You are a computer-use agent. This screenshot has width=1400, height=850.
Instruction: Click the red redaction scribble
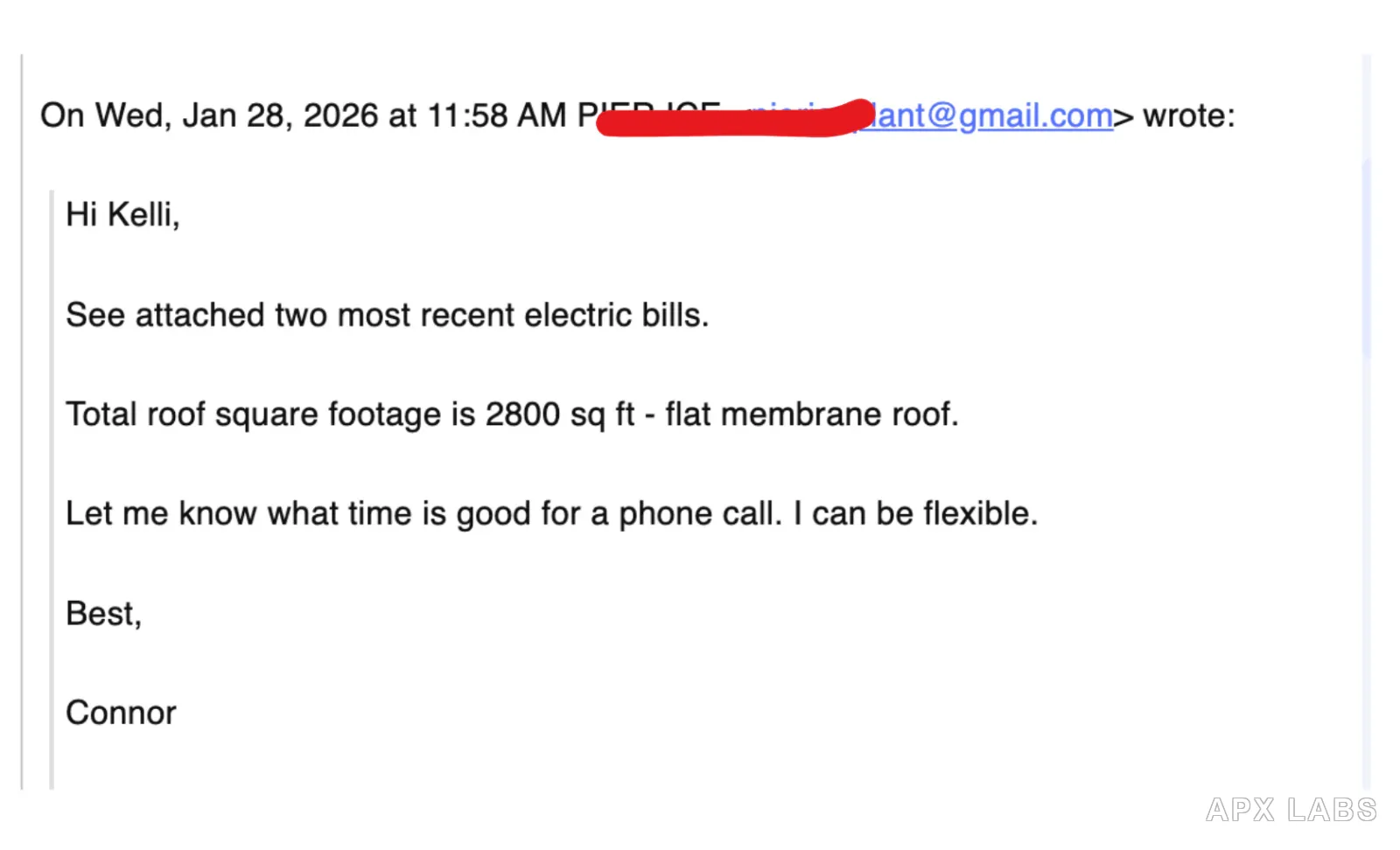pyautogui.click(x=735, y=119)
